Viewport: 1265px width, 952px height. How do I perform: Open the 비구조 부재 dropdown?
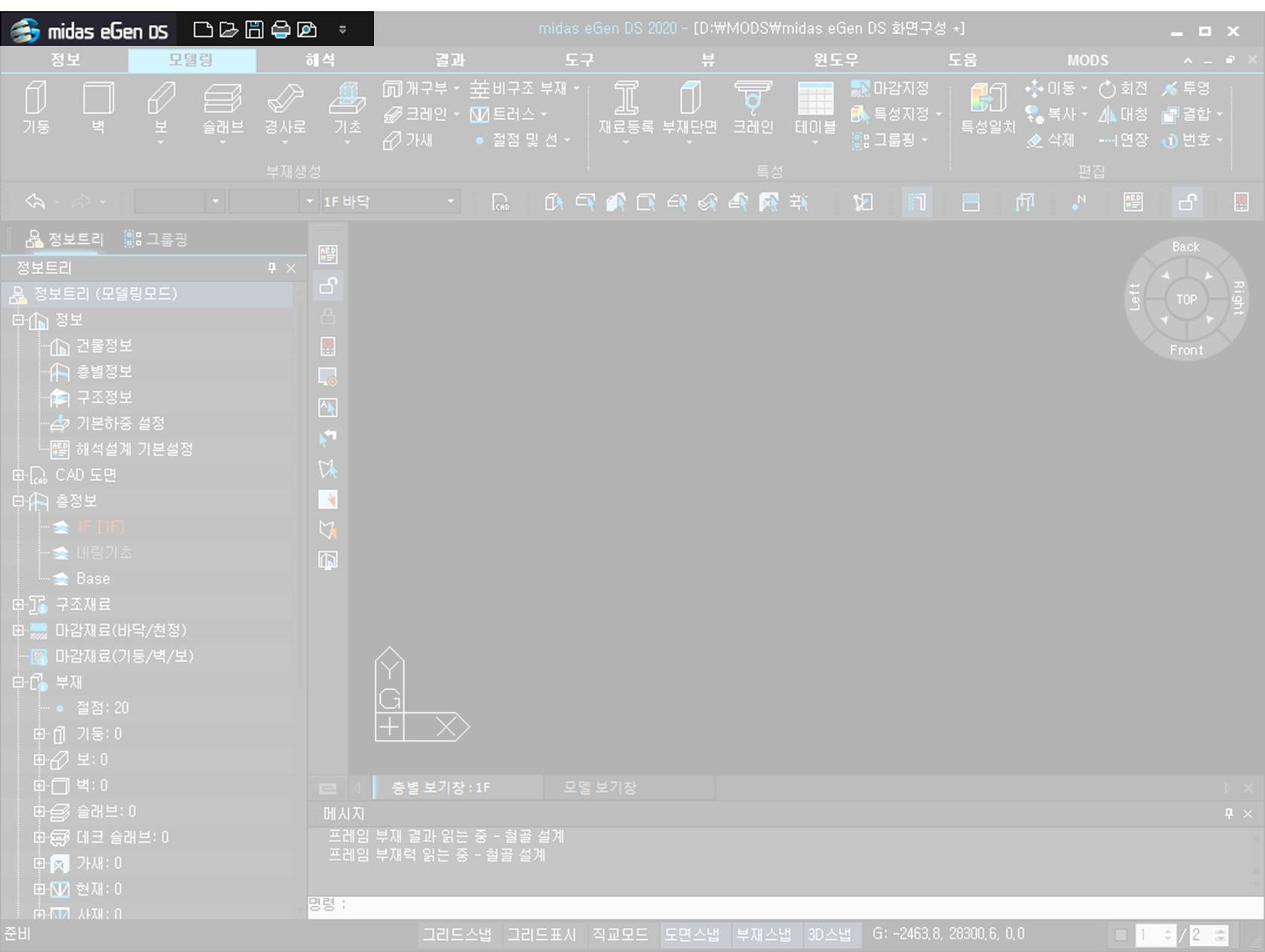[x=577, y=89]
